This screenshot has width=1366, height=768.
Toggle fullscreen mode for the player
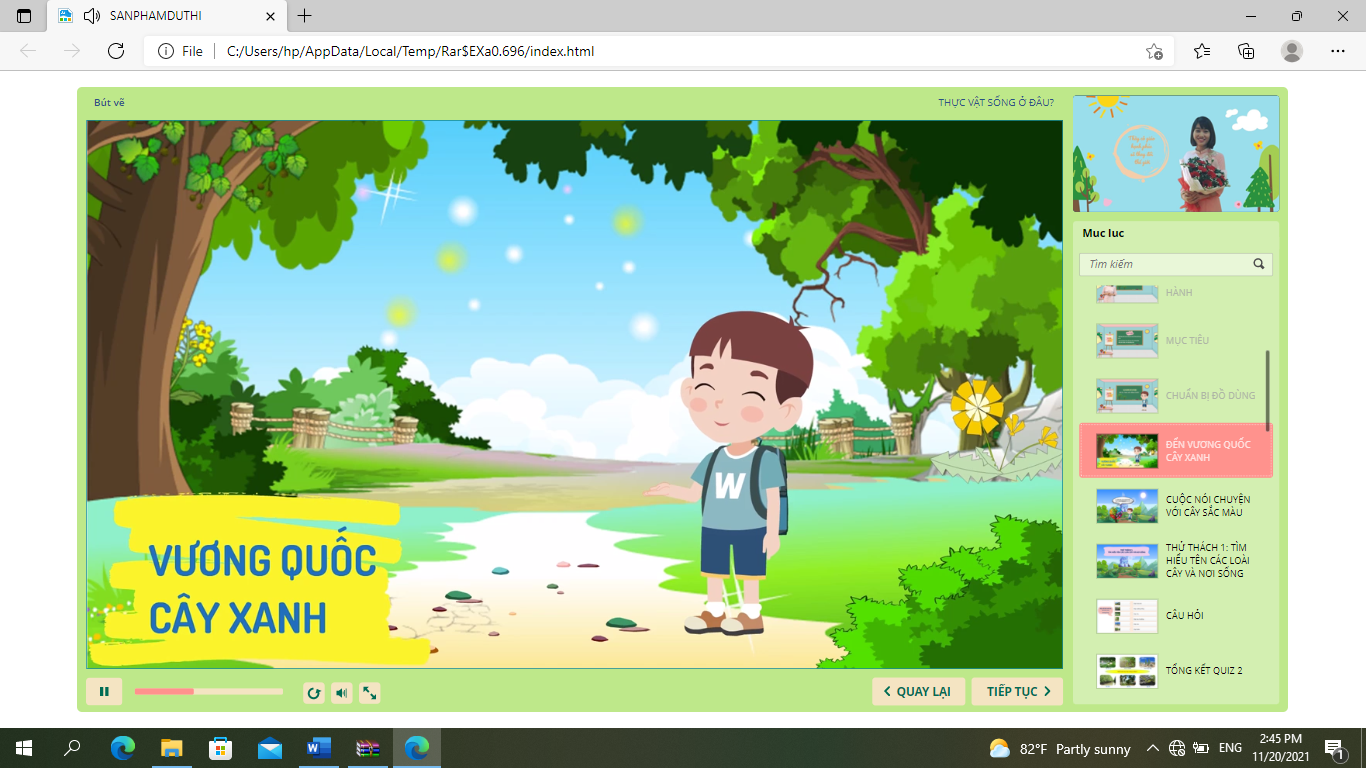[x=370, y=693]
